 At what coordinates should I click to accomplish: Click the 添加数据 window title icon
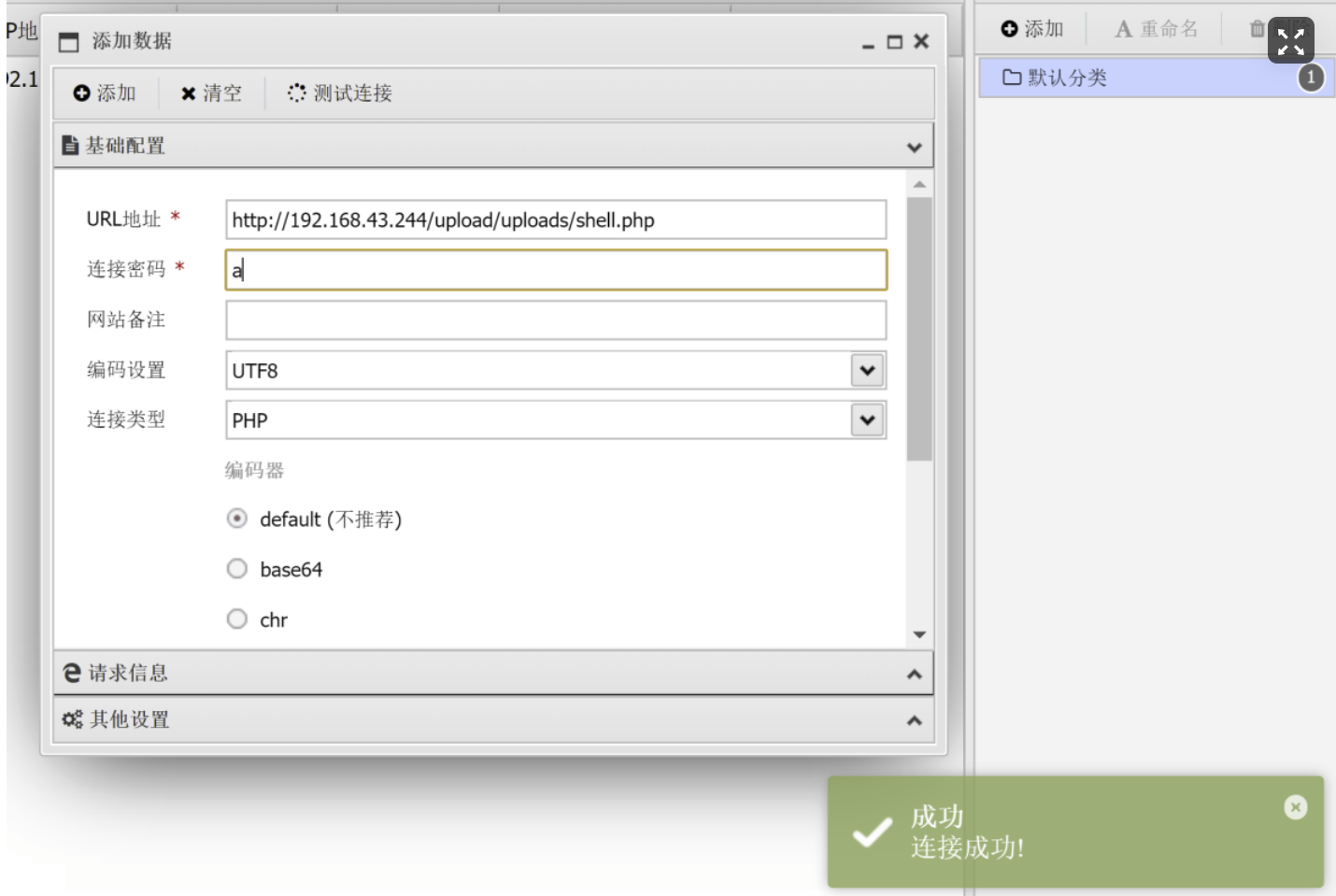coord(69,42)
